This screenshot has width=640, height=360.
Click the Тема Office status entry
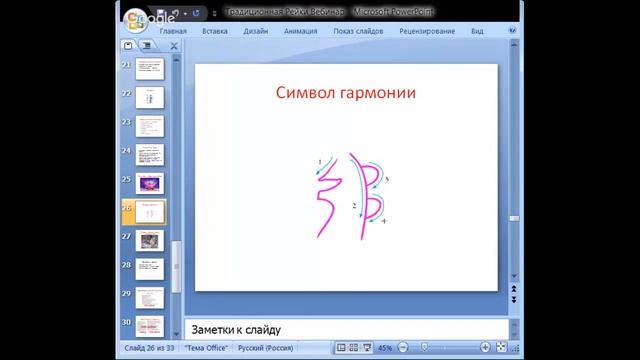[206, 348]
